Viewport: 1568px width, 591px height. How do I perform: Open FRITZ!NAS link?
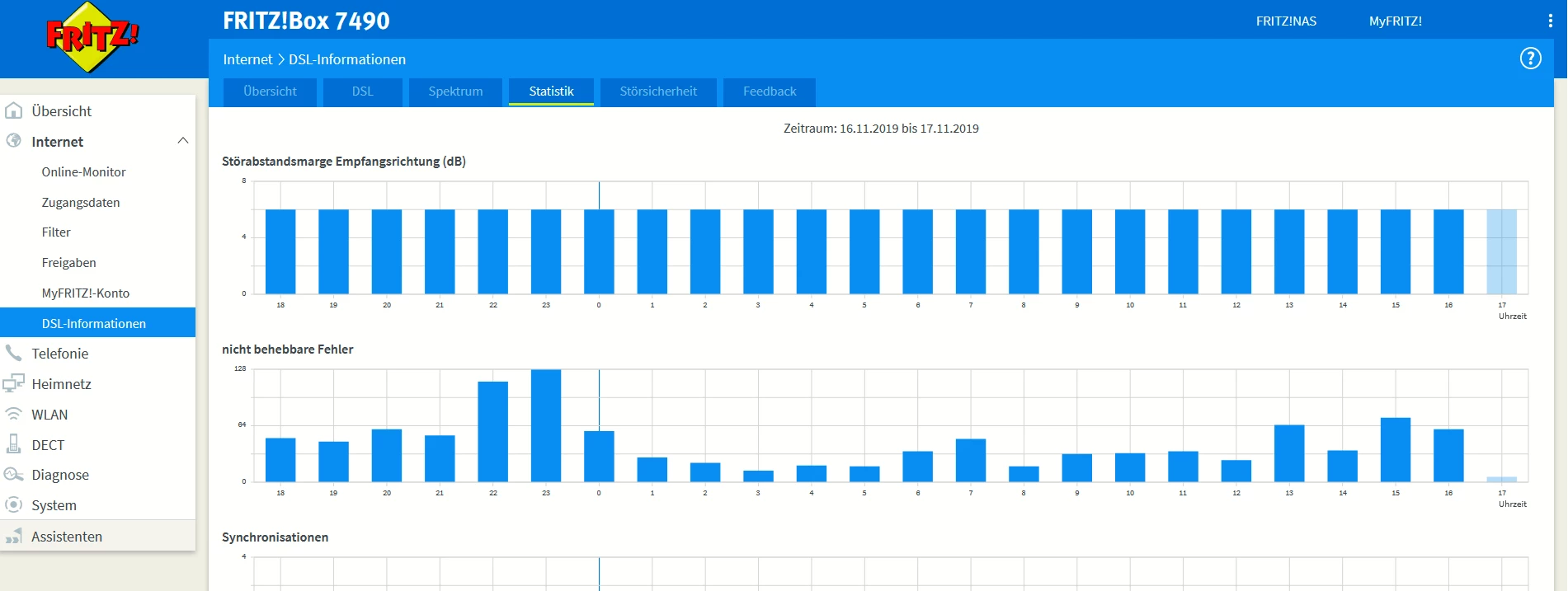click(x=1286, y=21)
